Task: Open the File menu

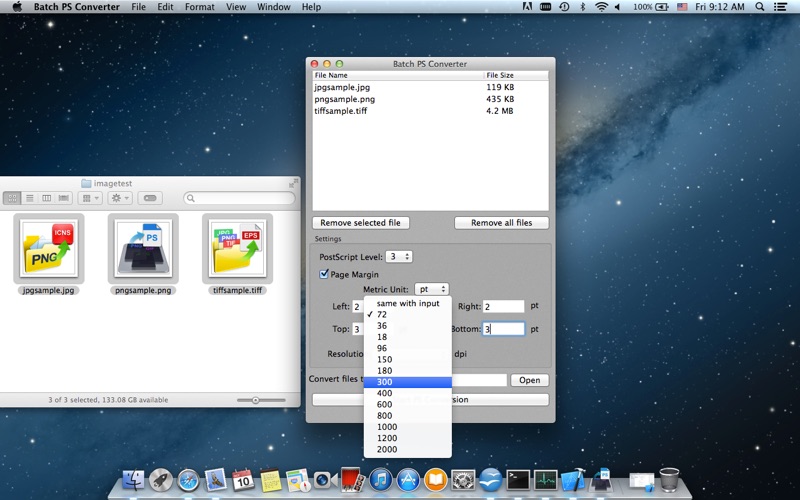Action: (138, 7)
